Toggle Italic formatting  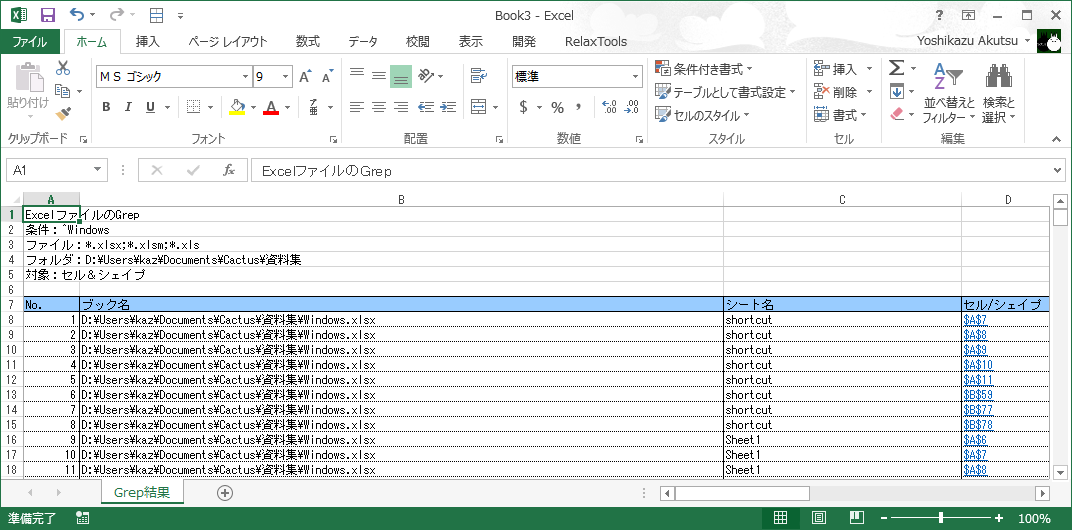128,107
